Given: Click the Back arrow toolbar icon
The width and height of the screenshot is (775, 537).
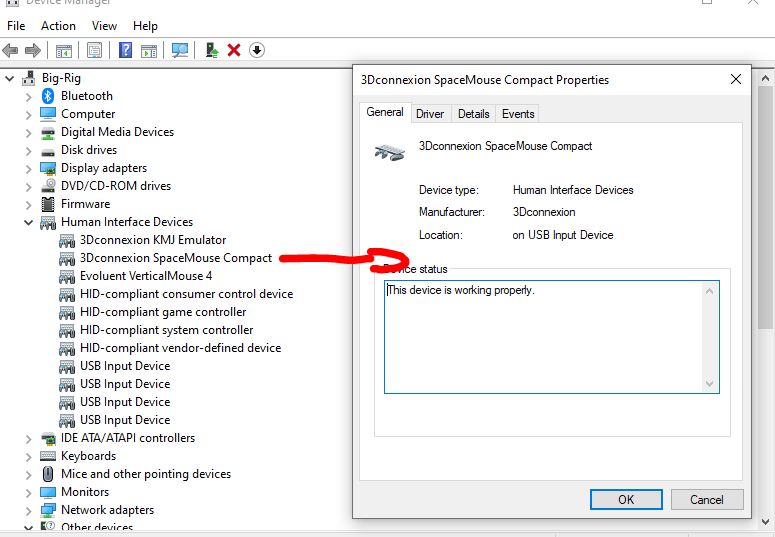Looking at the screenshot, I should click(10, 50).
